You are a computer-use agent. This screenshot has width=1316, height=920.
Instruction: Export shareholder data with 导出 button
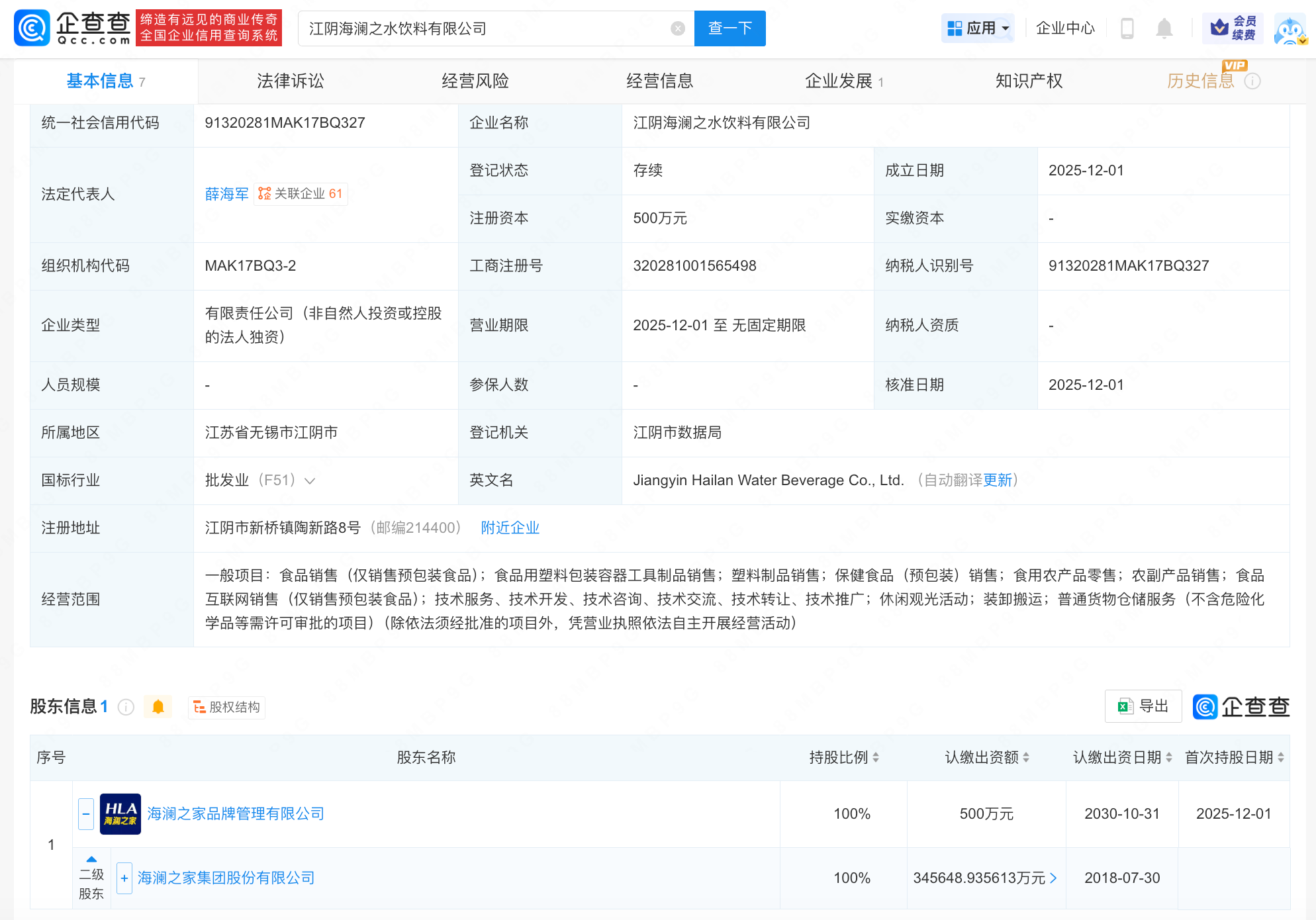1143,706
